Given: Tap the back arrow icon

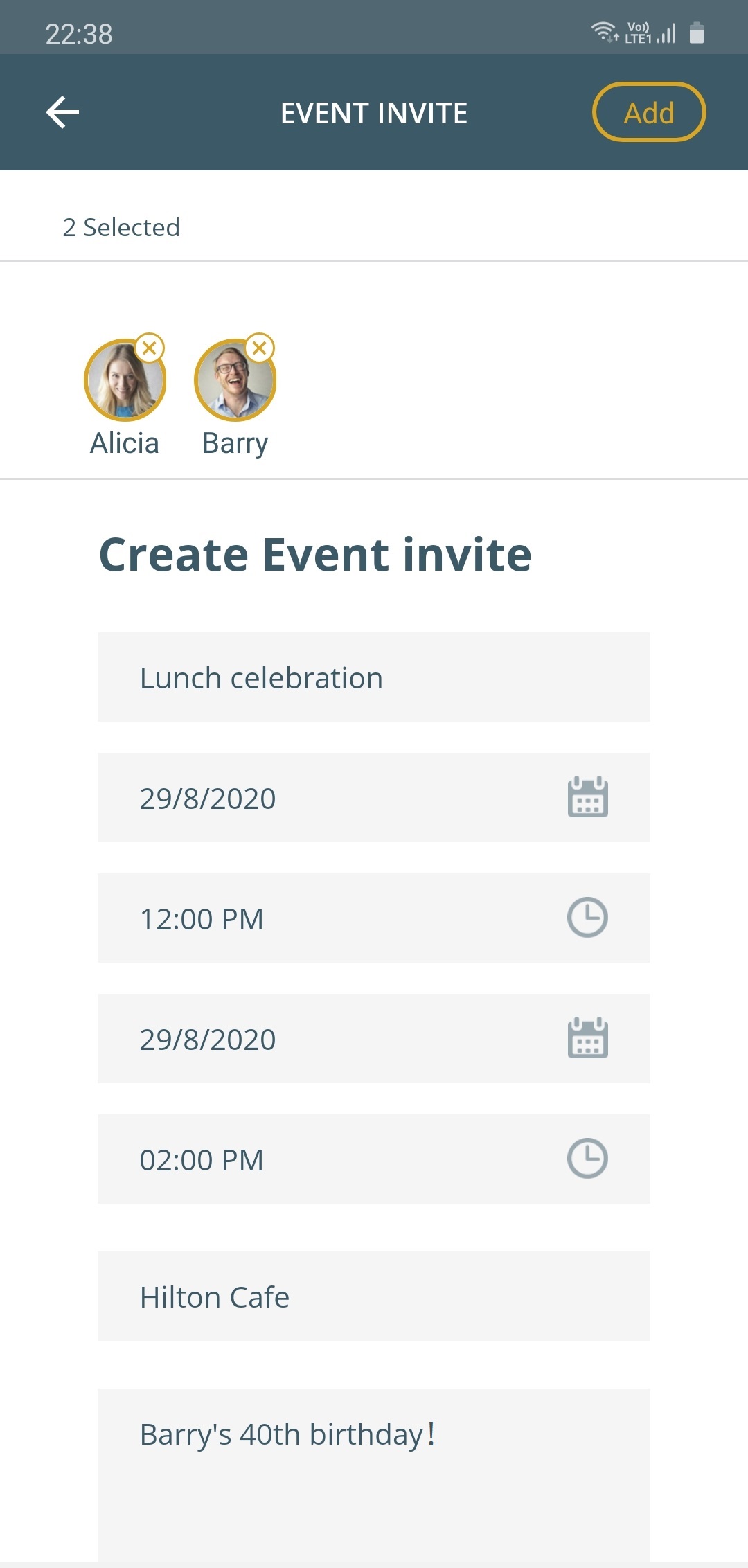Looking at the screenshot, I should pos(62,112).
